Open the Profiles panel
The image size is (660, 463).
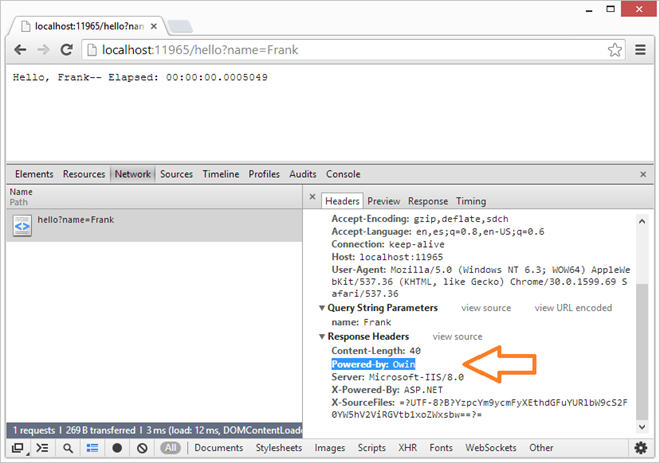(x=264, y=174)
